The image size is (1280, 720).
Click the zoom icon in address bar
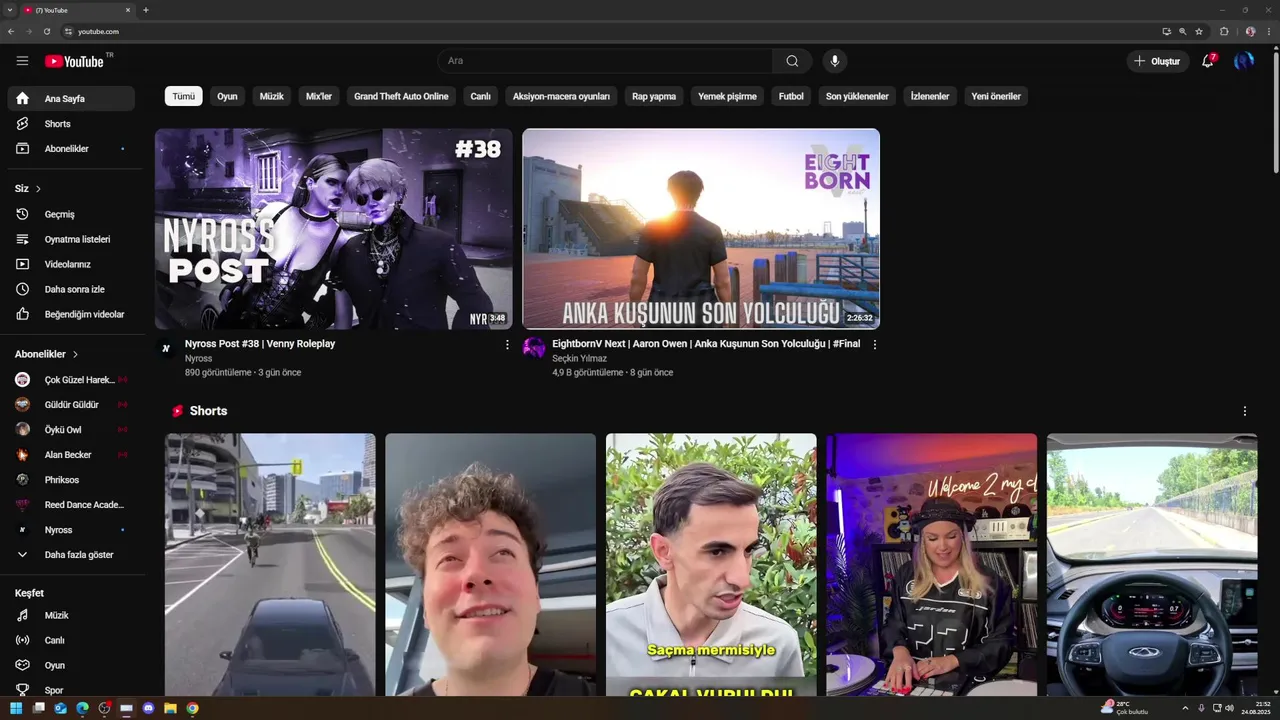(1183, 31)
